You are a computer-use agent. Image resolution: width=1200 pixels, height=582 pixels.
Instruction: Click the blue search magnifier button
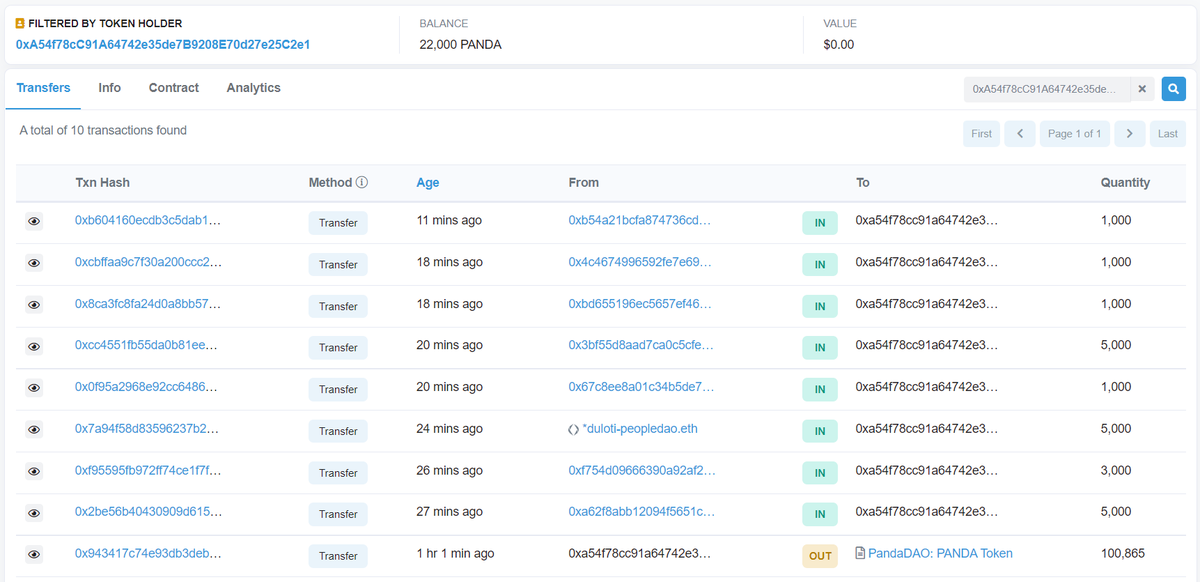pyautogui.click(x=1173, y=89)
